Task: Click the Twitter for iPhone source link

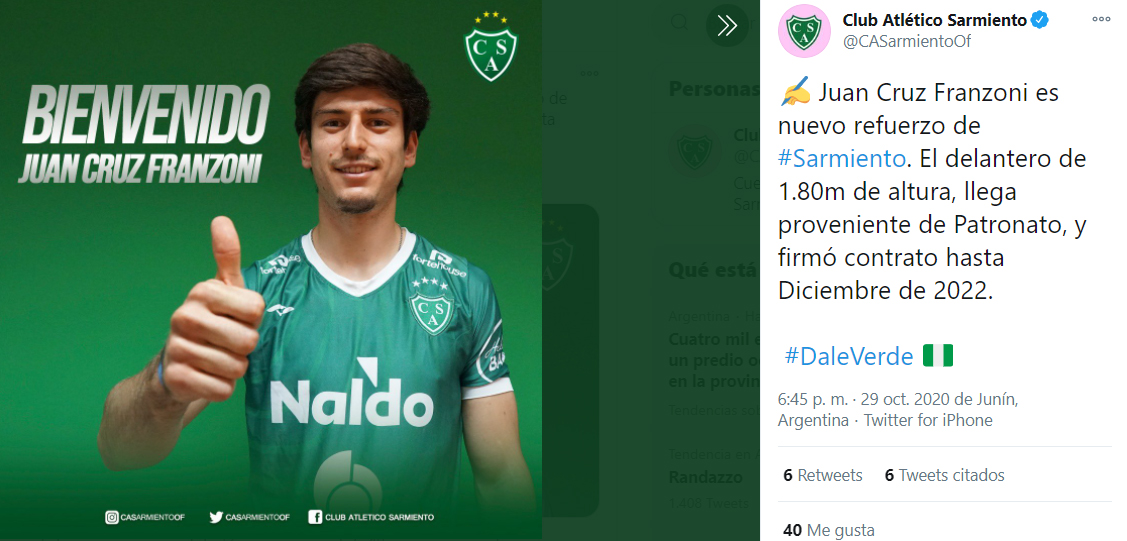Action: click(928, 420)
